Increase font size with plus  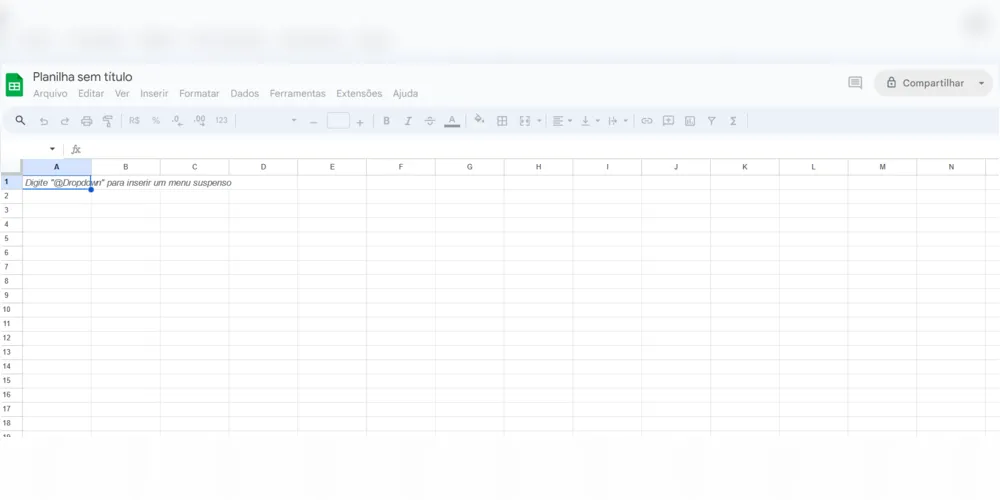[360, 121]
